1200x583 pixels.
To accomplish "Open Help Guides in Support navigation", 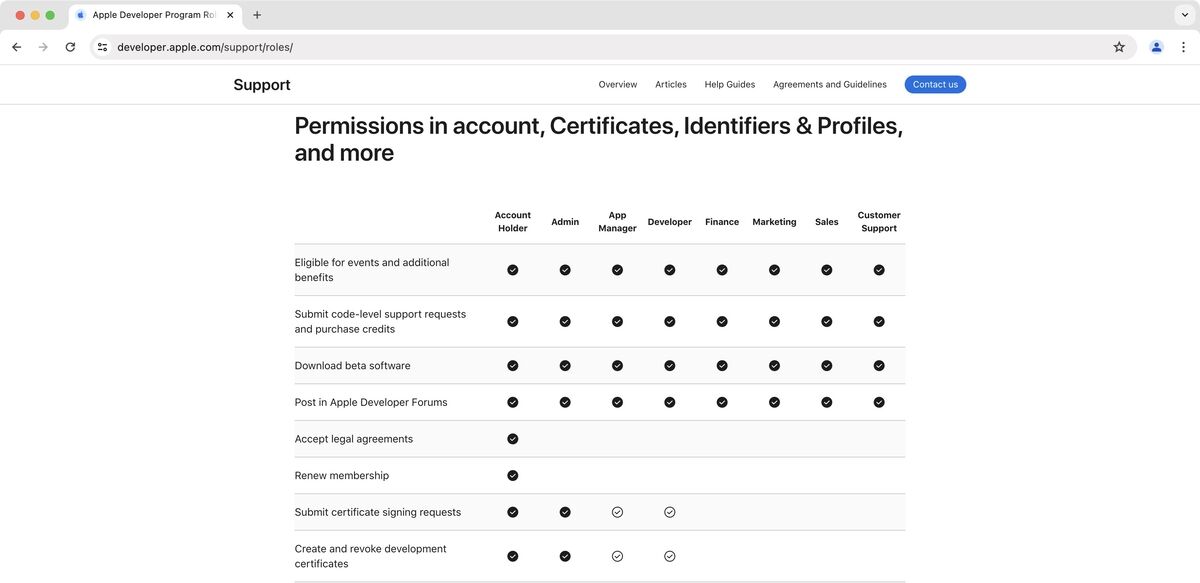I will click(730, 85).
